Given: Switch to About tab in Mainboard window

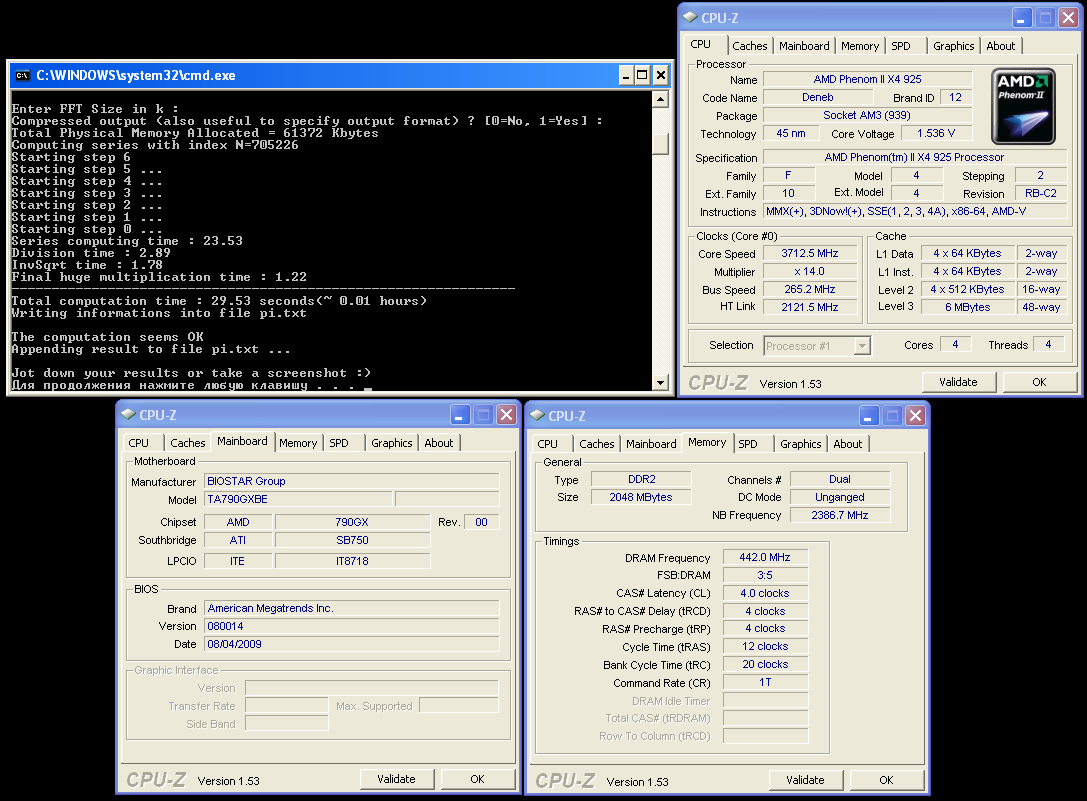Looking at the screenshot, I should (439, 443).
